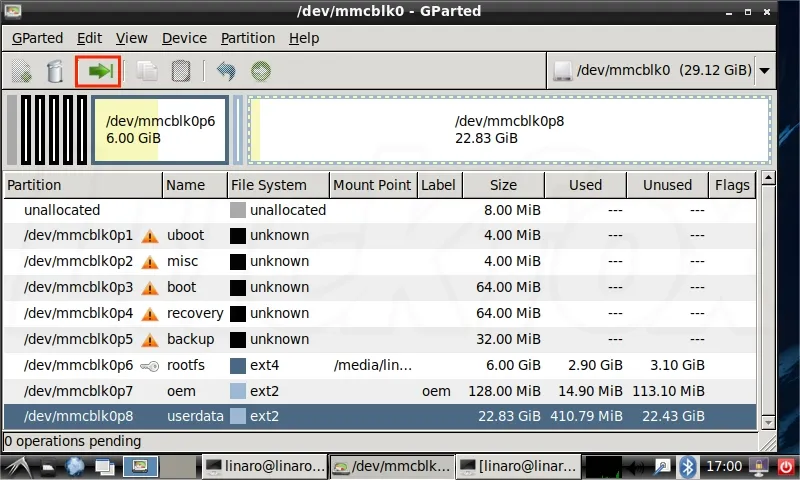This screenshot has height=480, width=800.
Task: Click the '0 operations pending' status bar
Action: point(380,441)
